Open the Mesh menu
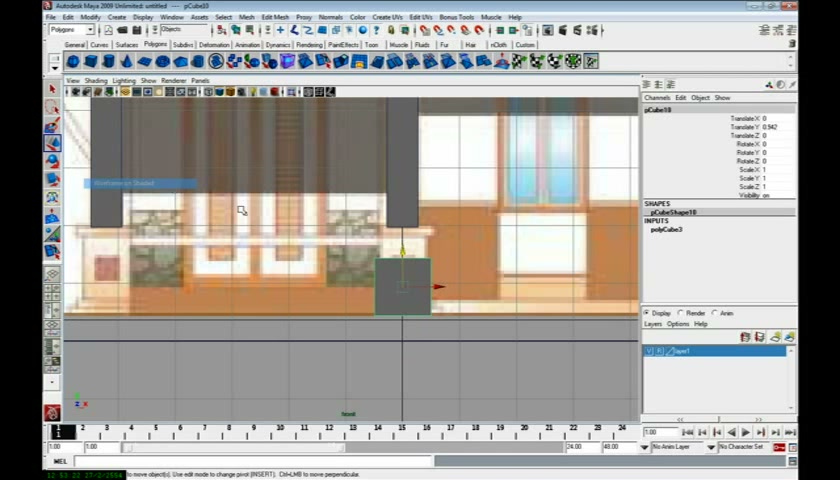Screen dimensions: 840x480 click(x=246, y=17)
